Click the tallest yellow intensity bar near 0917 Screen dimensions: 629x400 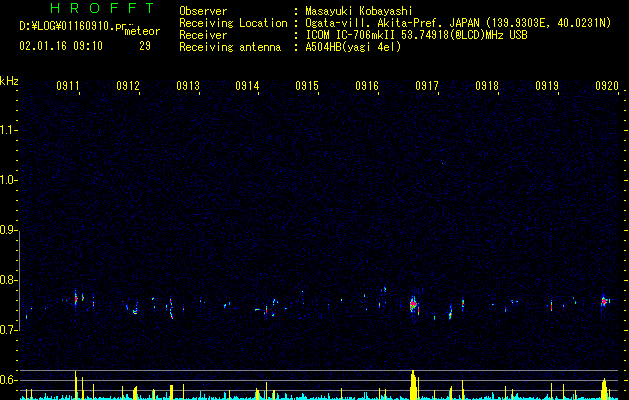pos(413,385)
